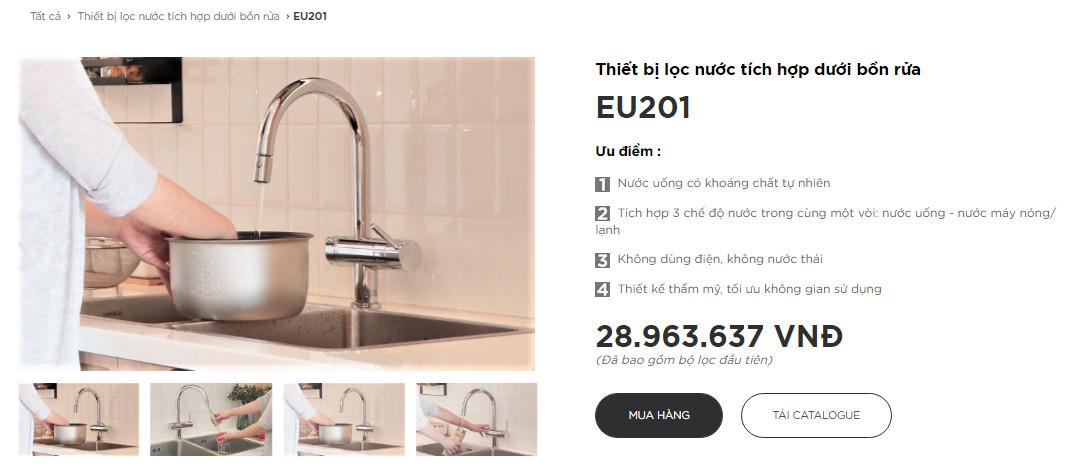Click the number 2 feature icon
1070x473 pixels.
point(602,214)
